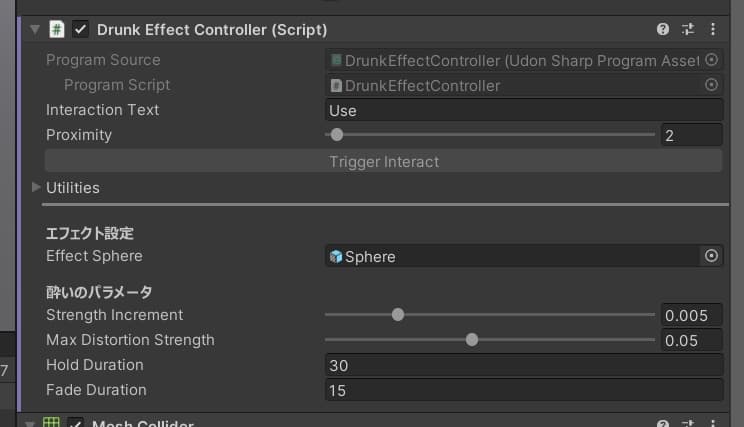Toggle the Mesh Collider enabled checkbox
Viewport: 744px width, 427px height.
(x=76, y=422)
